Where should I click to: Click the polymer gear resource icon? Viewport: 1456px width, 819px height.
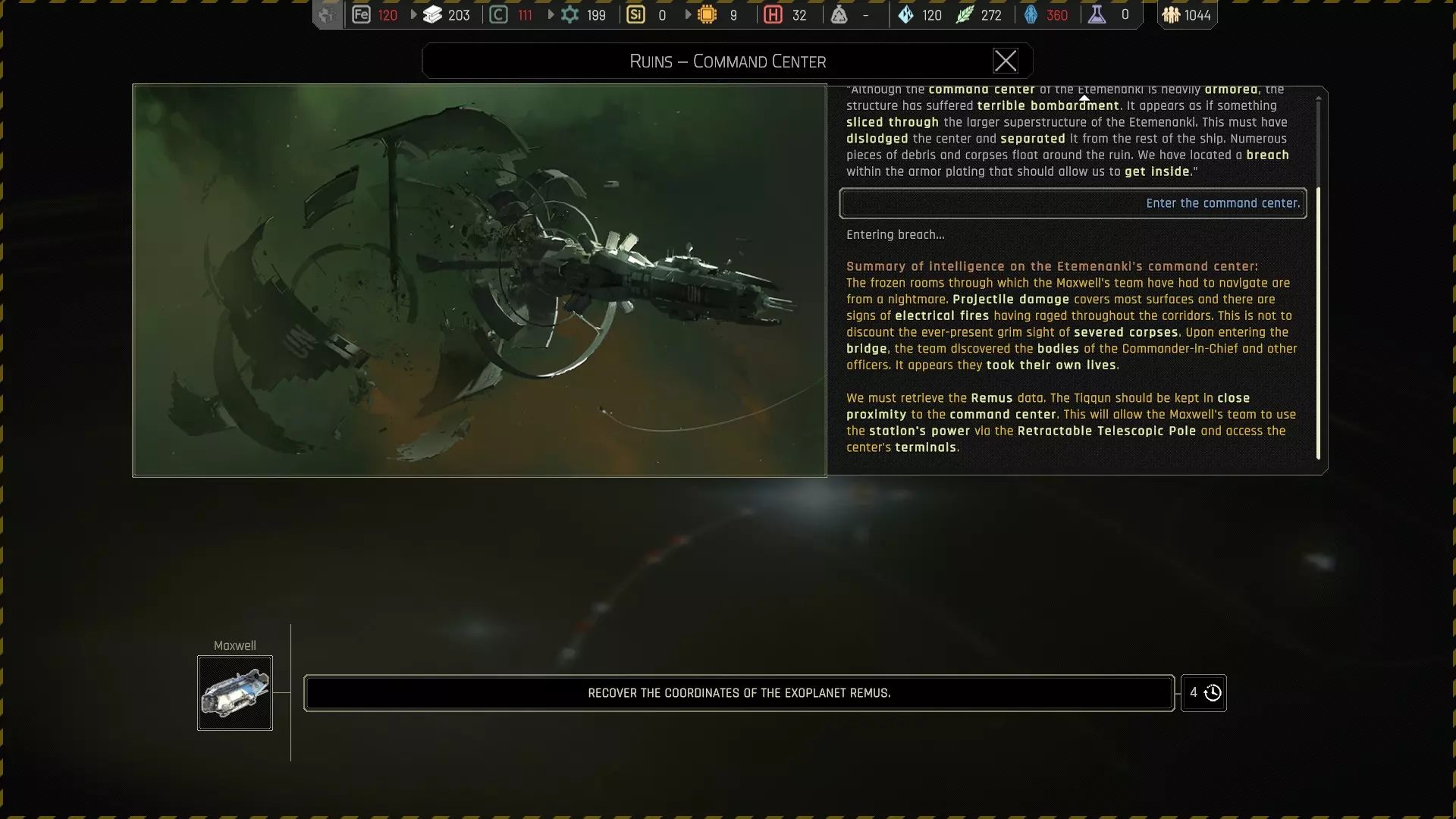click(x=570, y=14)
